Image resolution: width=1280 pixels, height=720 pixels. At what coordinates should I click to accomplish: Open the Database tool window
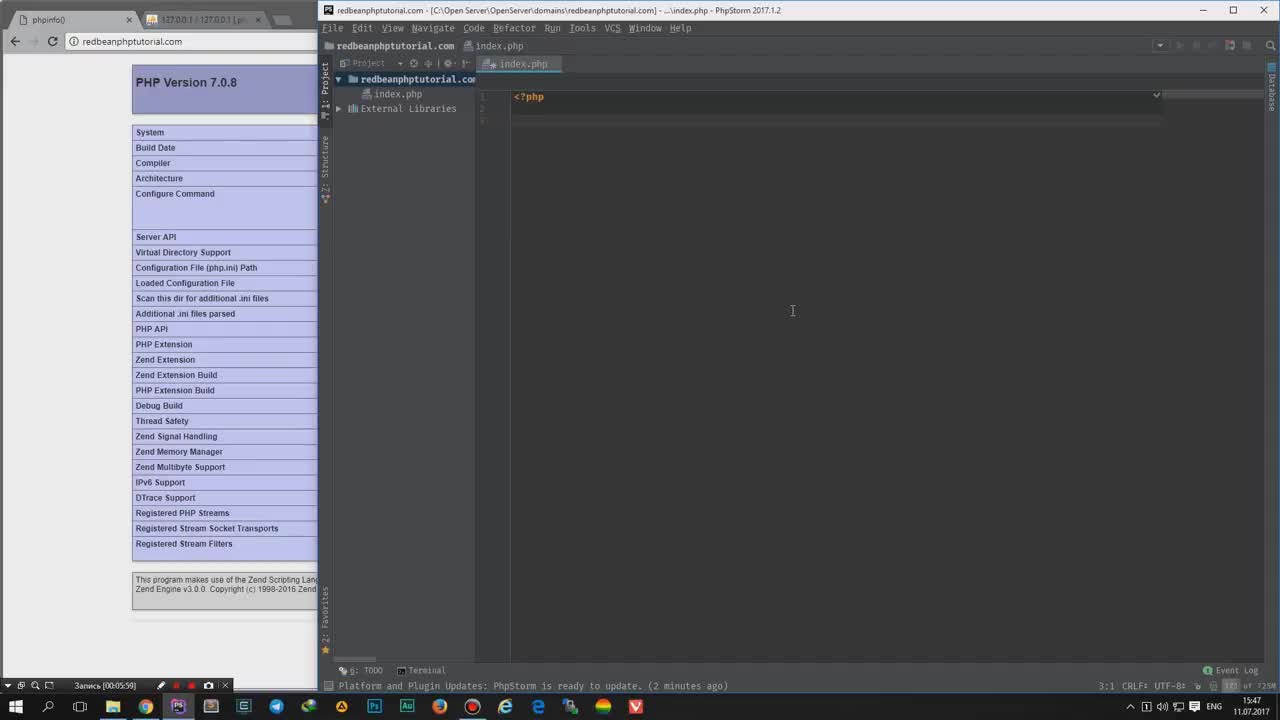[x=1272, y=88]
